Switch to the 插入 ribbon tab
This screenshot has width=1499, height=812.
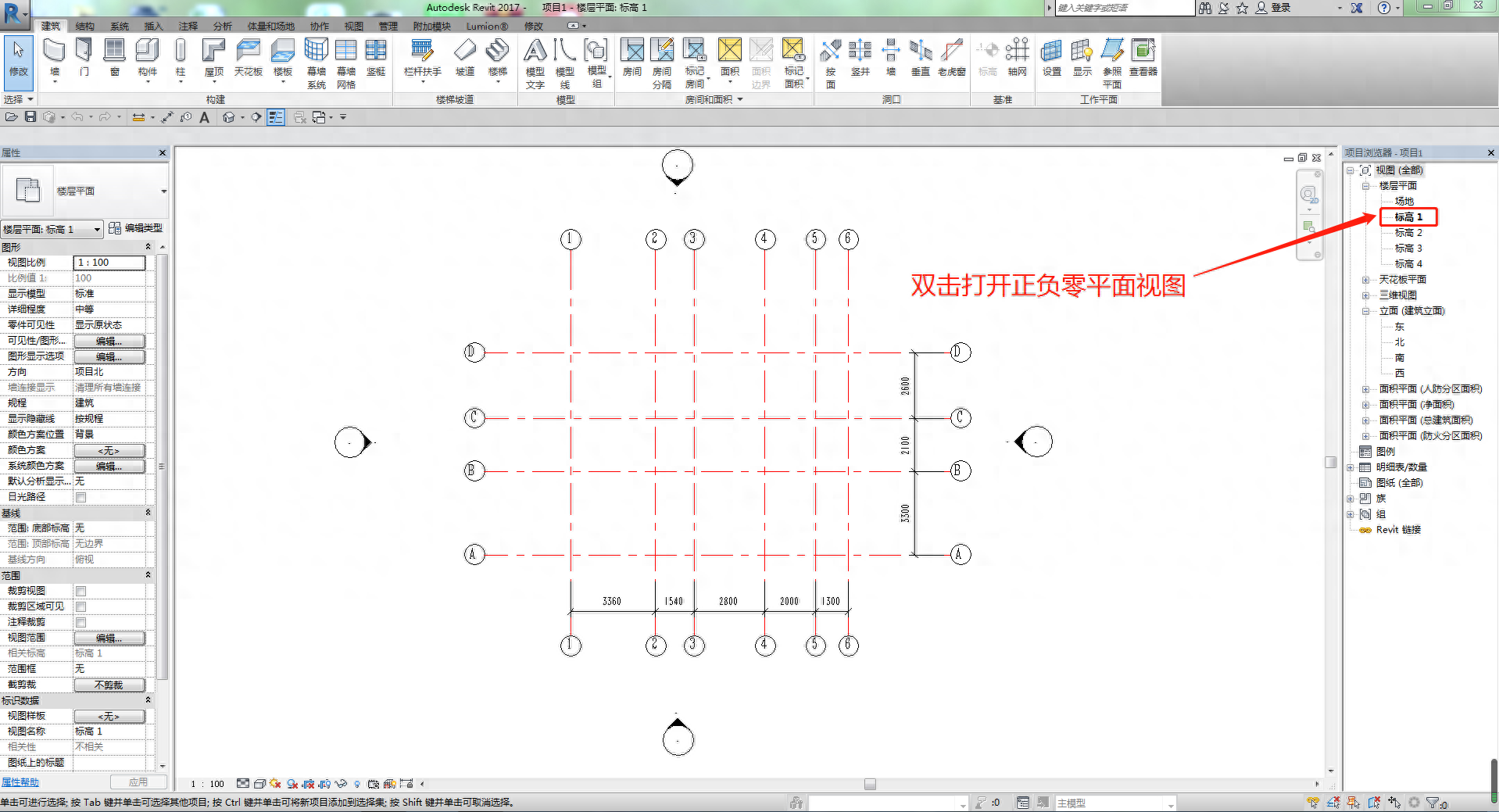point(153,25)
